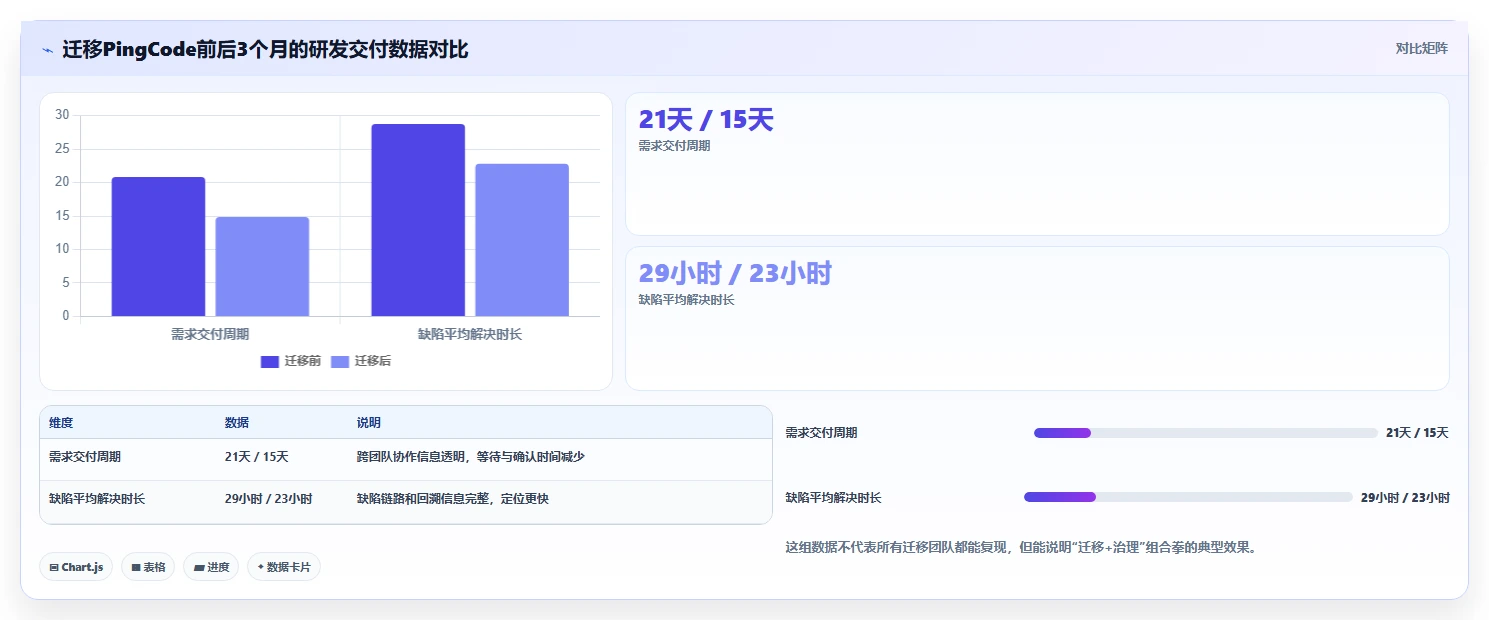The image size is (1489, 620).
Task: Click the 29小时 / 23小时 card value
Action: 735,273
